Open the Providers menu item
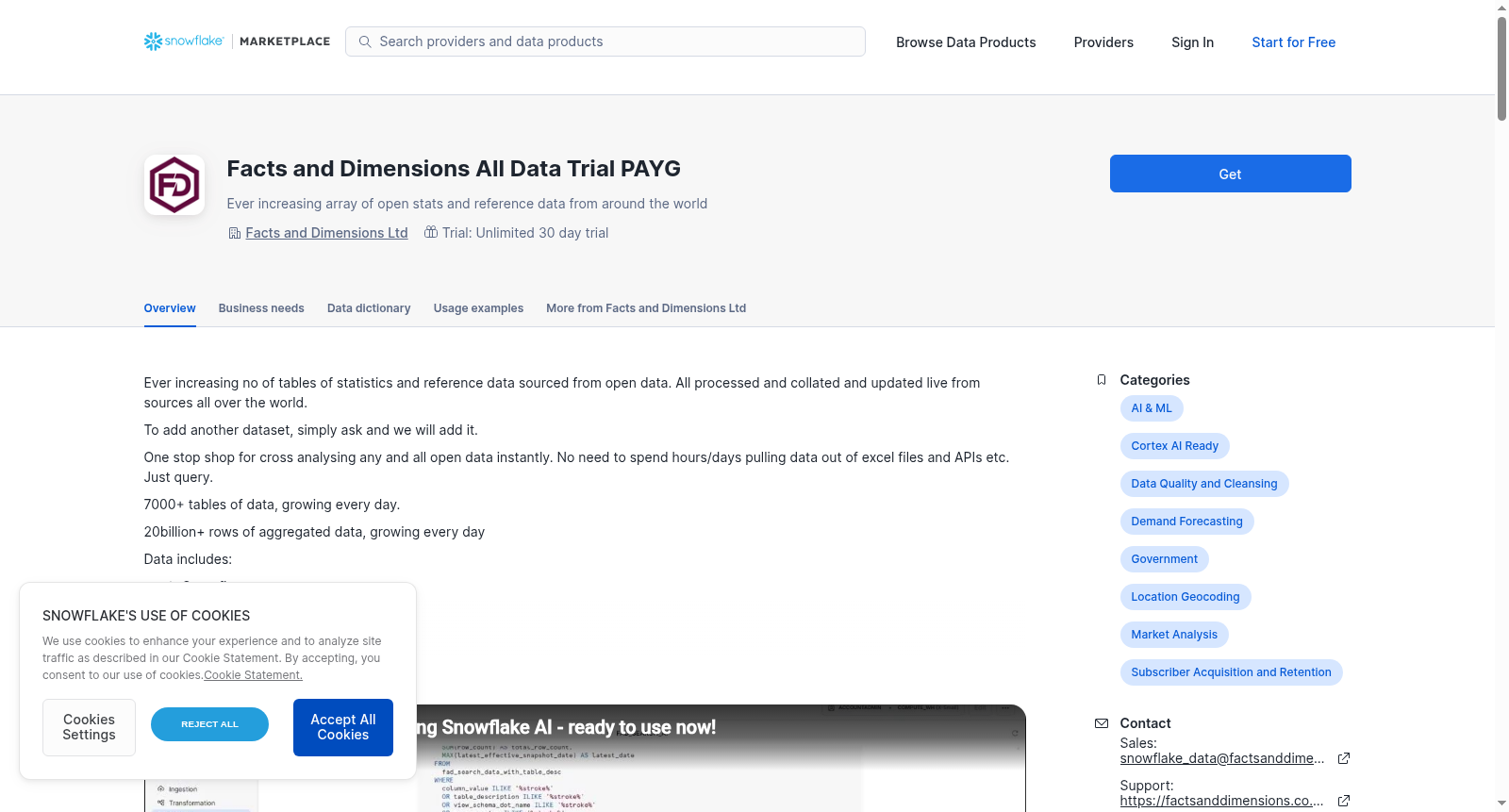 pyautogui.click(x=1103, y=42)
